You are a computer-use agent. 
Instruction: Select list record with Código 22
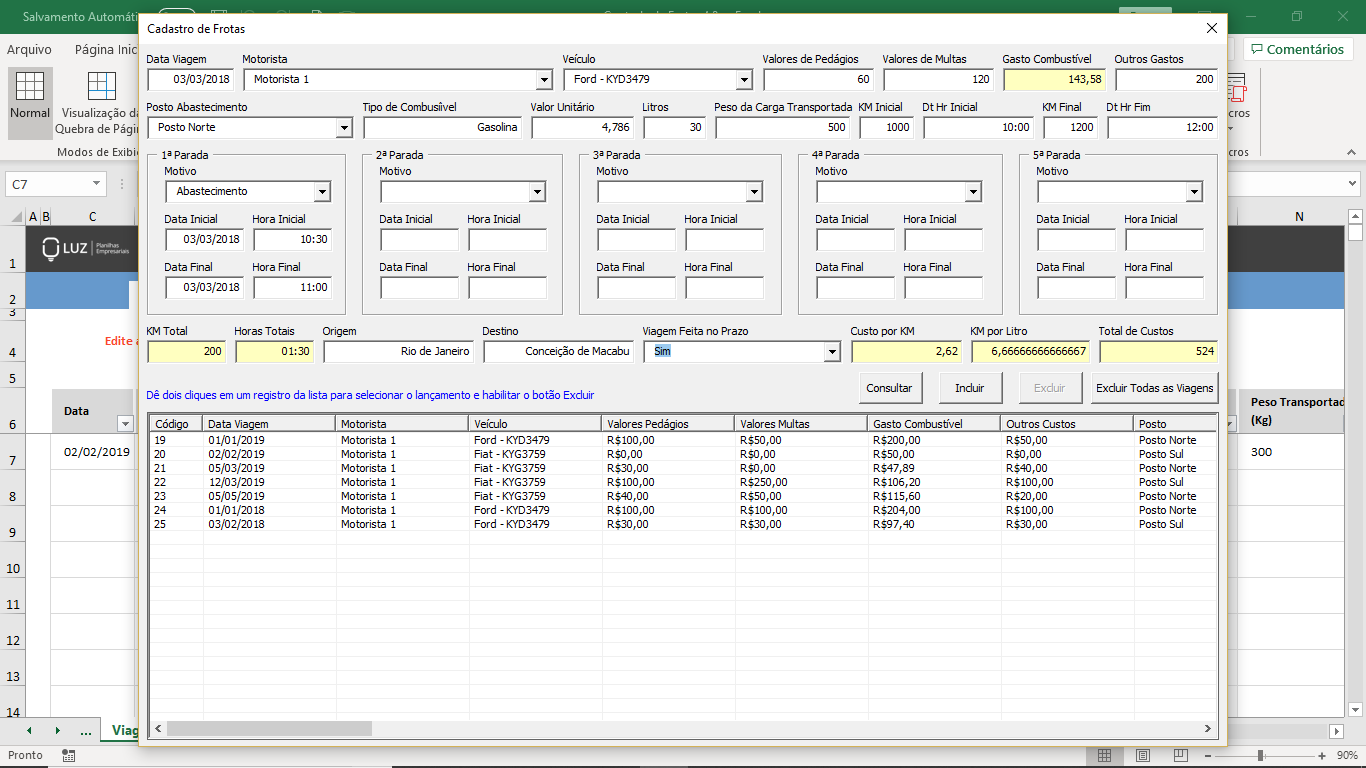[683, 482]
